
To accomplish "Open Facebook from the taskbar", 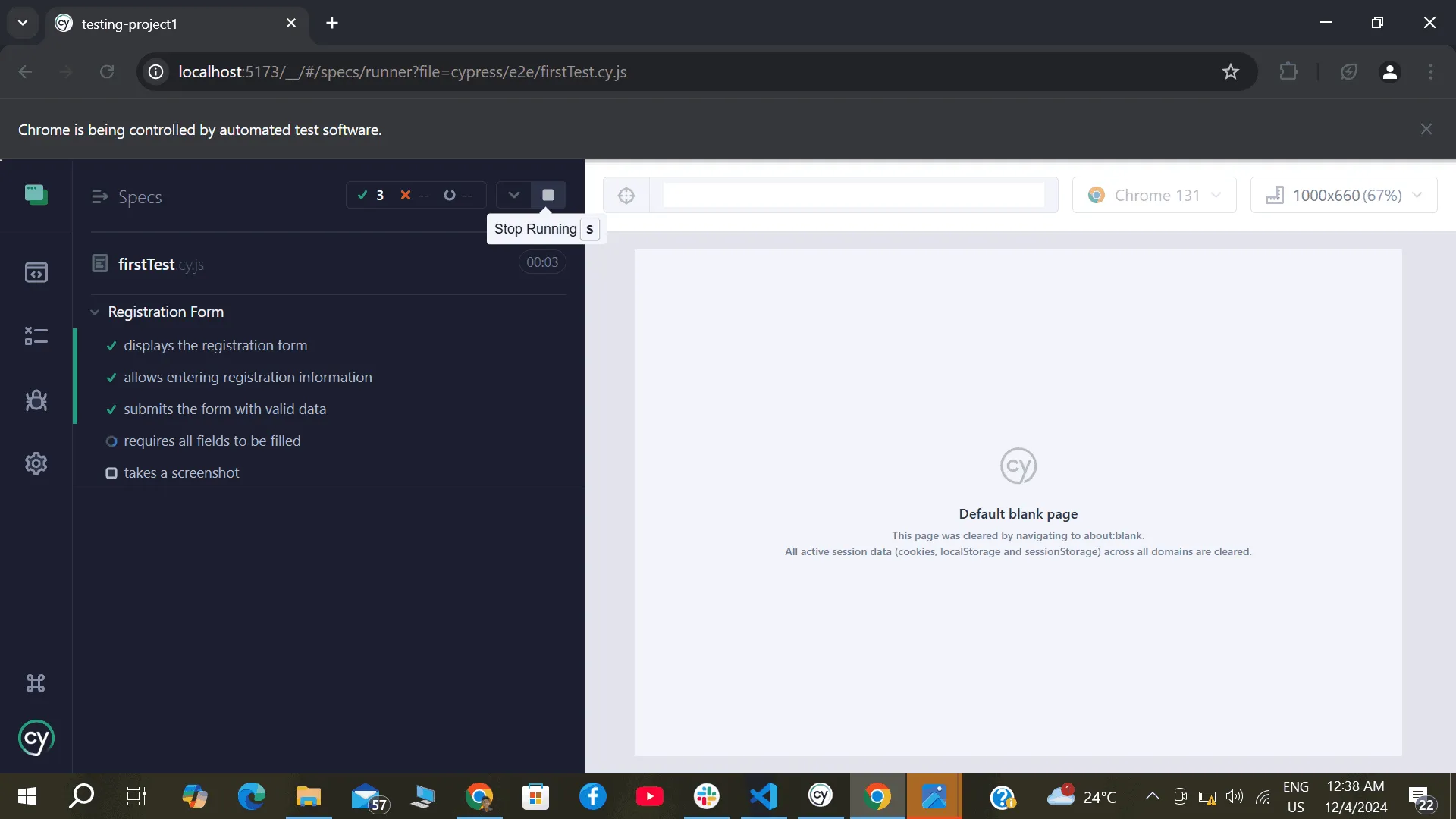I will (x=593, y=796).
